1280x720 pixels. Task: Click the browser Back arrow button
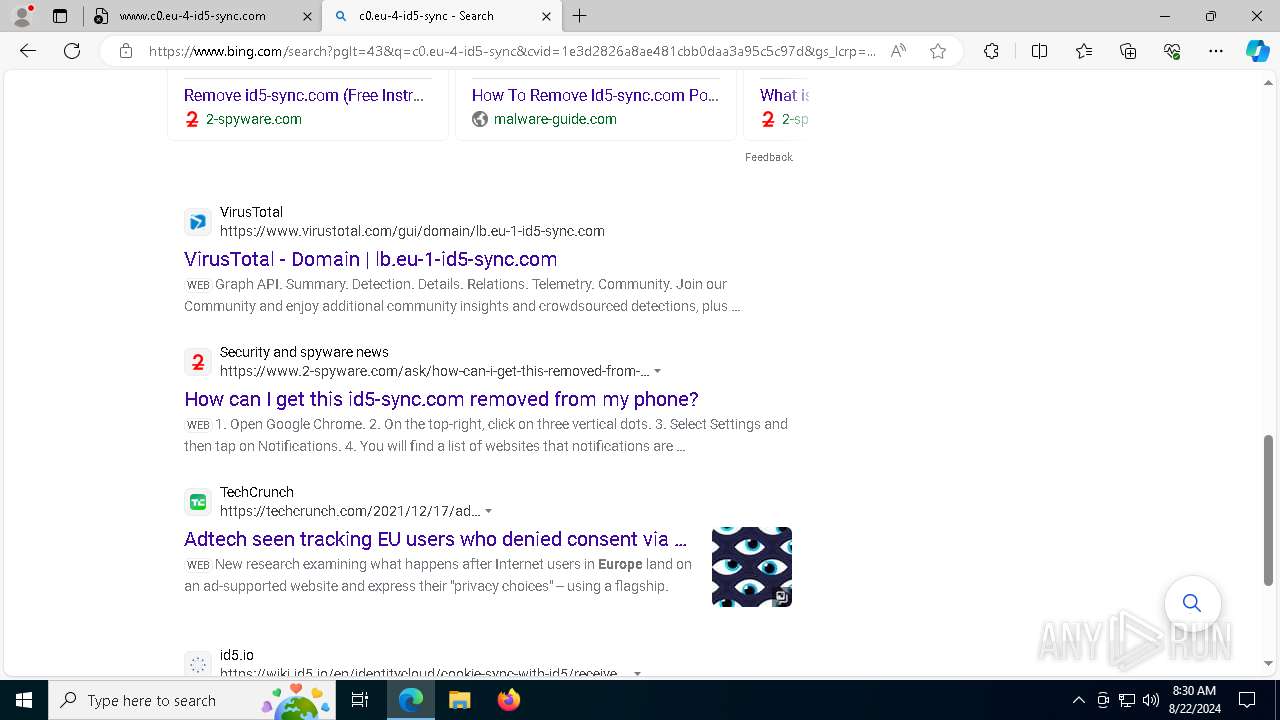click(x=28, y=51)
